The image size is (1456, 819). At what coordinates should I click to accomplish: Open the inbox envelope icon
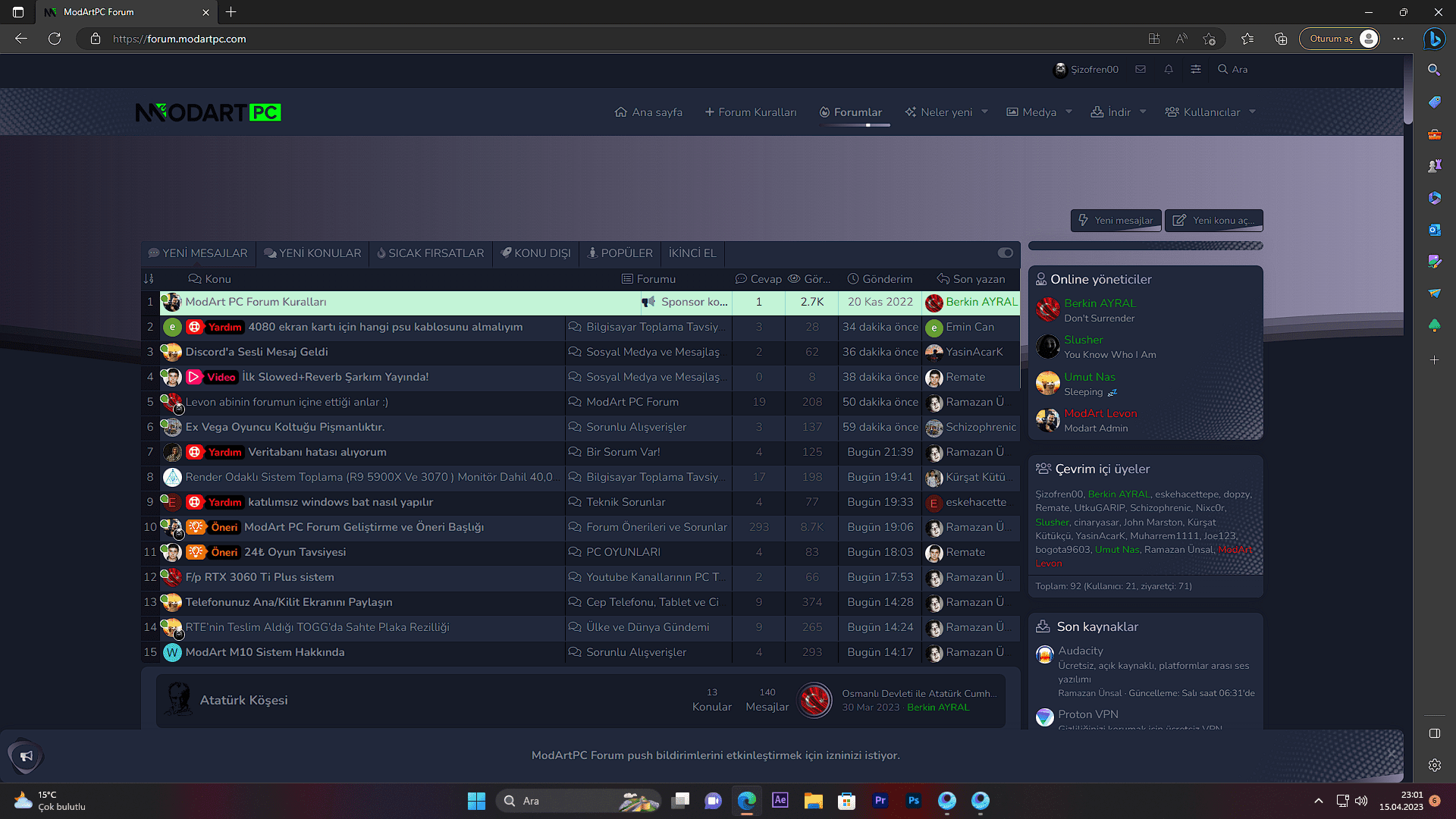pyautogui.click(x=1141, y=69)
